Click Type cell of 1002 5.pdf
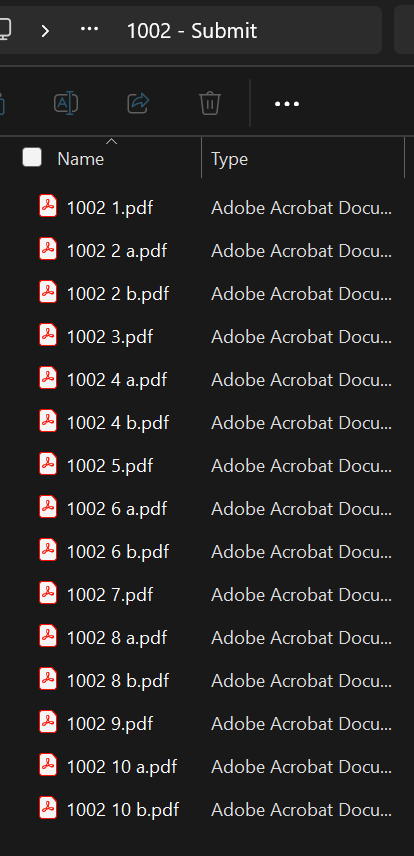This screenshot has height=856, width=414. [301, 466]
